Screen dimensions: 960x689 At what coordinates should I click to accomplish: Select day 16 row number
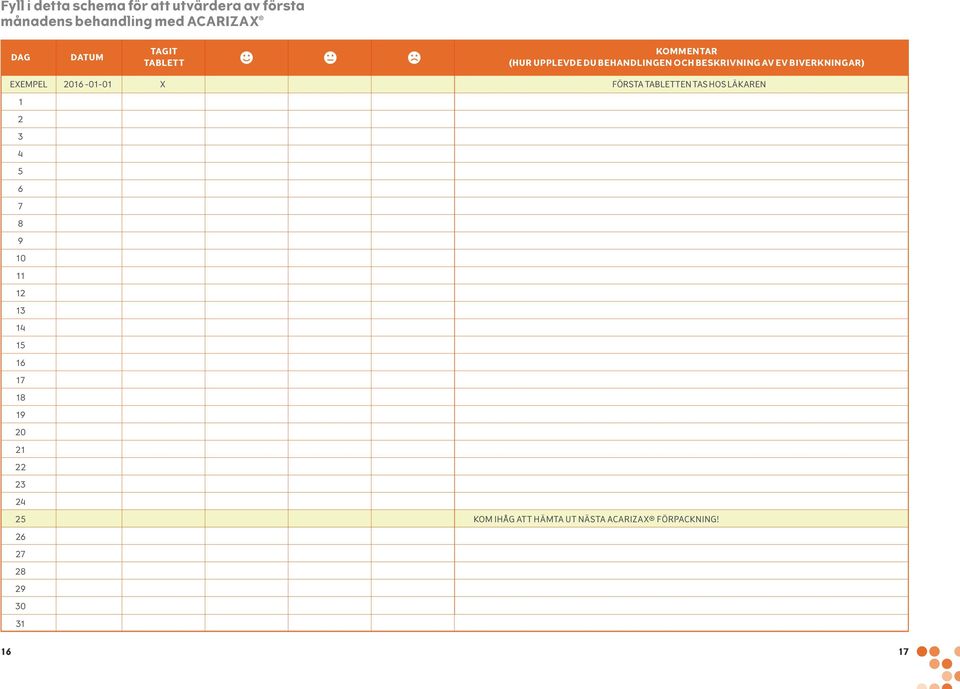click(21, 363)
